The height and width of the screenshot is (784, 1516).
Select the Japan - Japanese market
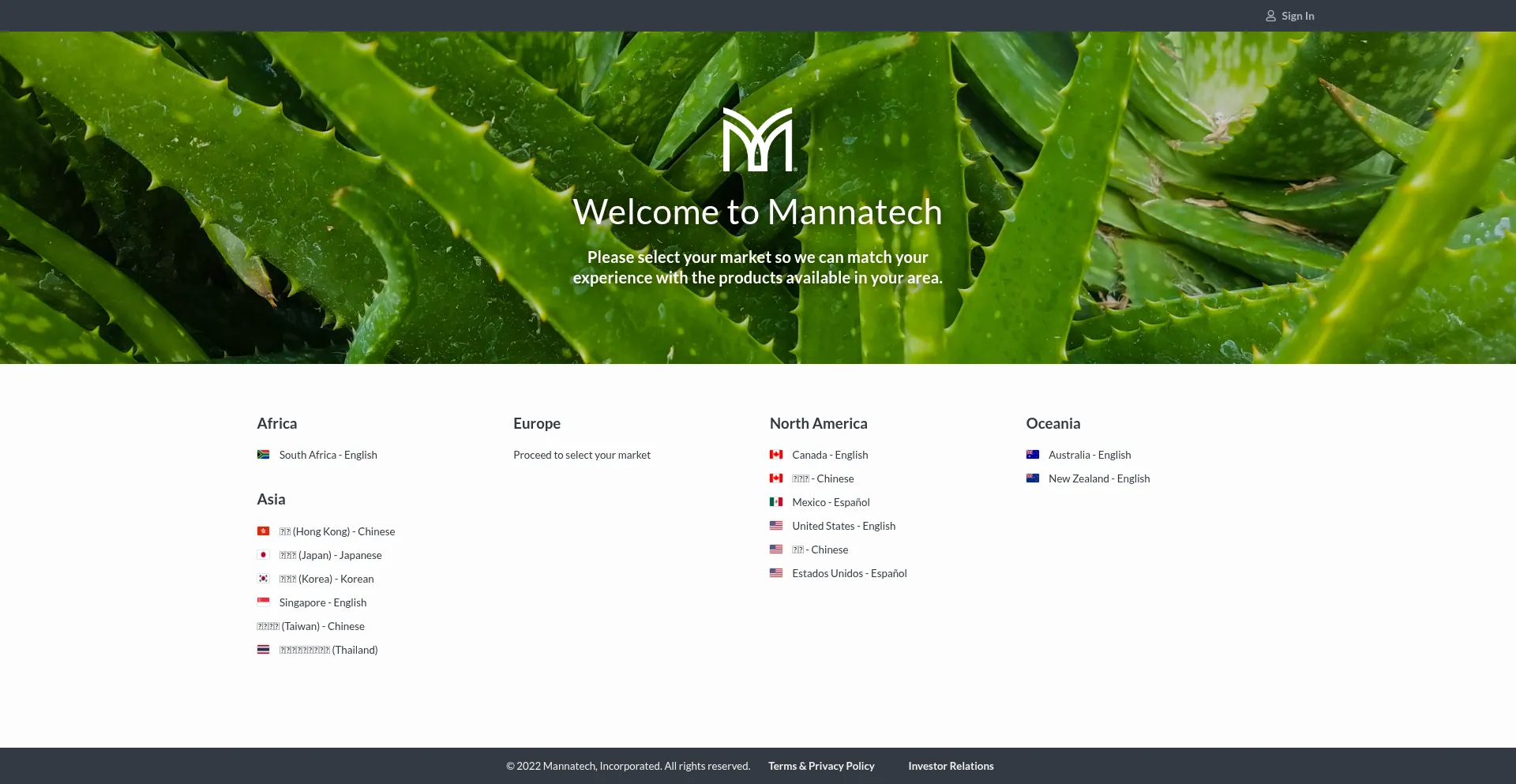[x=330, y=555]
